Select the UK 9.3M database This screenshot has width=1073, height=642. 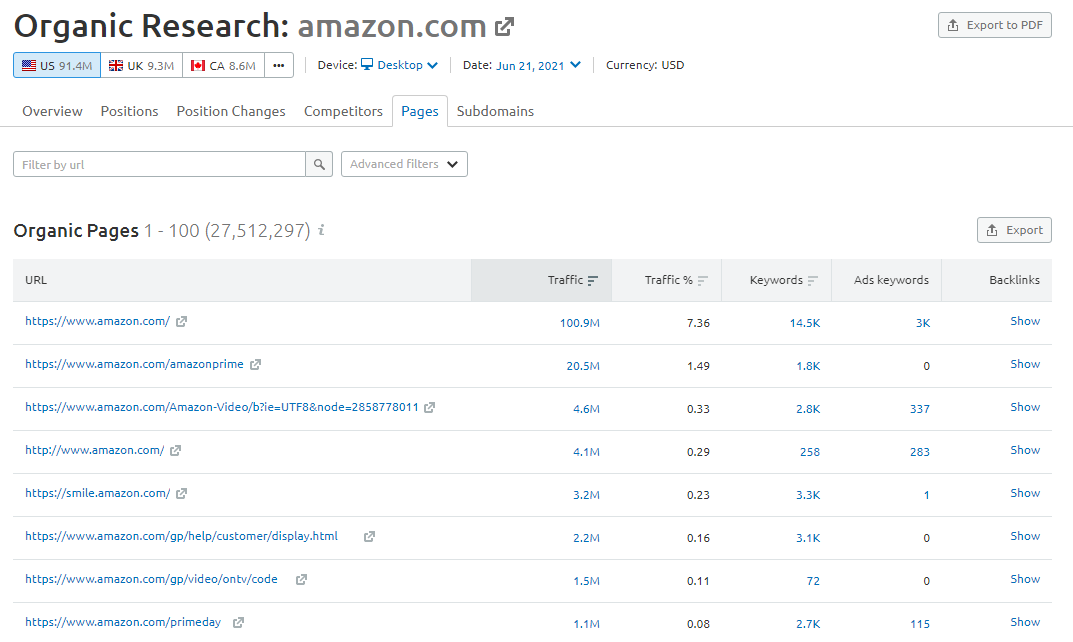142,66
